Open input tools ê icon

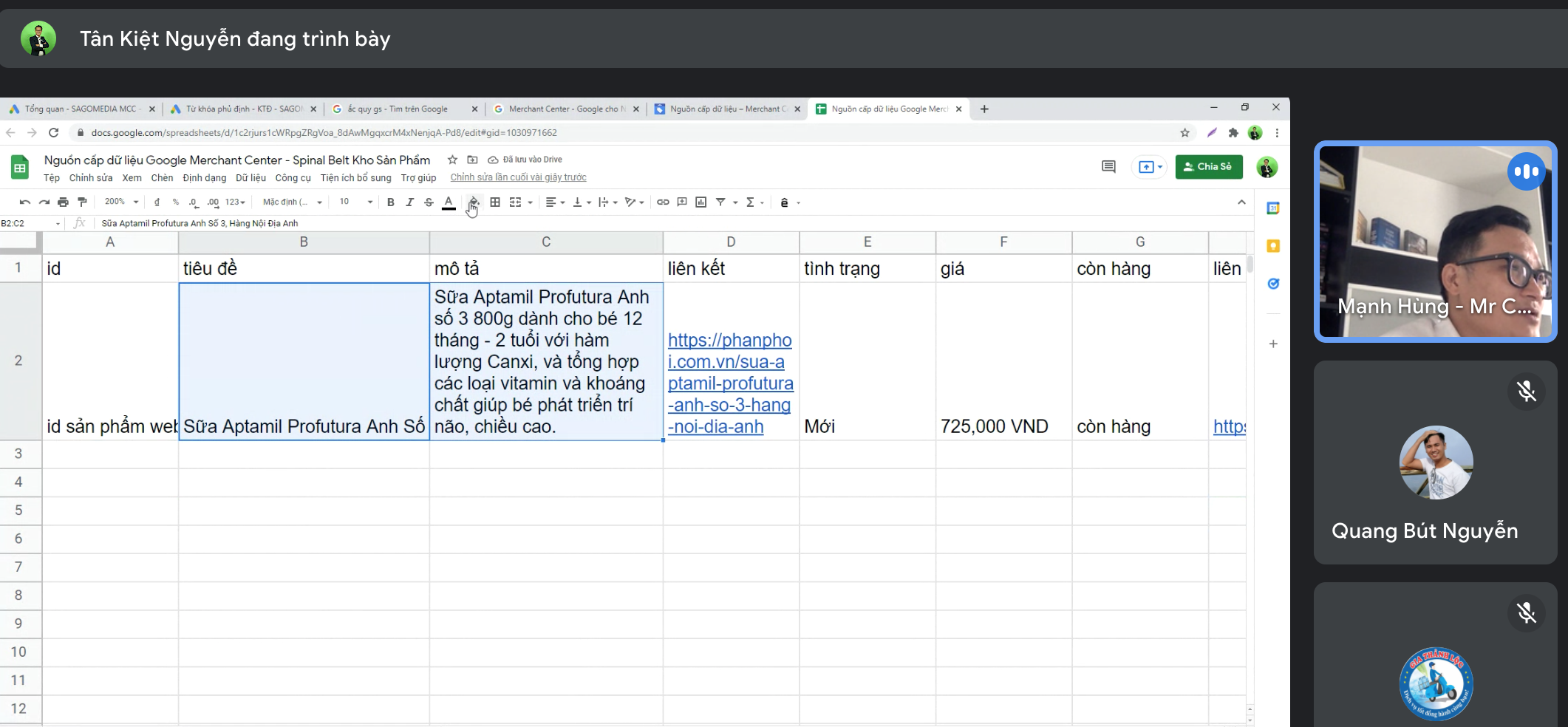(784, 202)
